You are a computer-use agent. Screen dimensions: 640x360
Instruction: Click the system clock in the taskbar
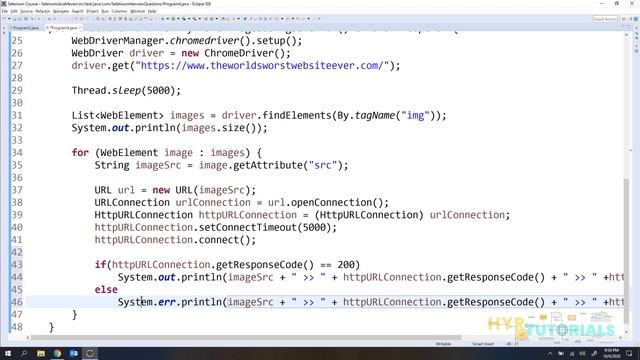click(611, 353)
